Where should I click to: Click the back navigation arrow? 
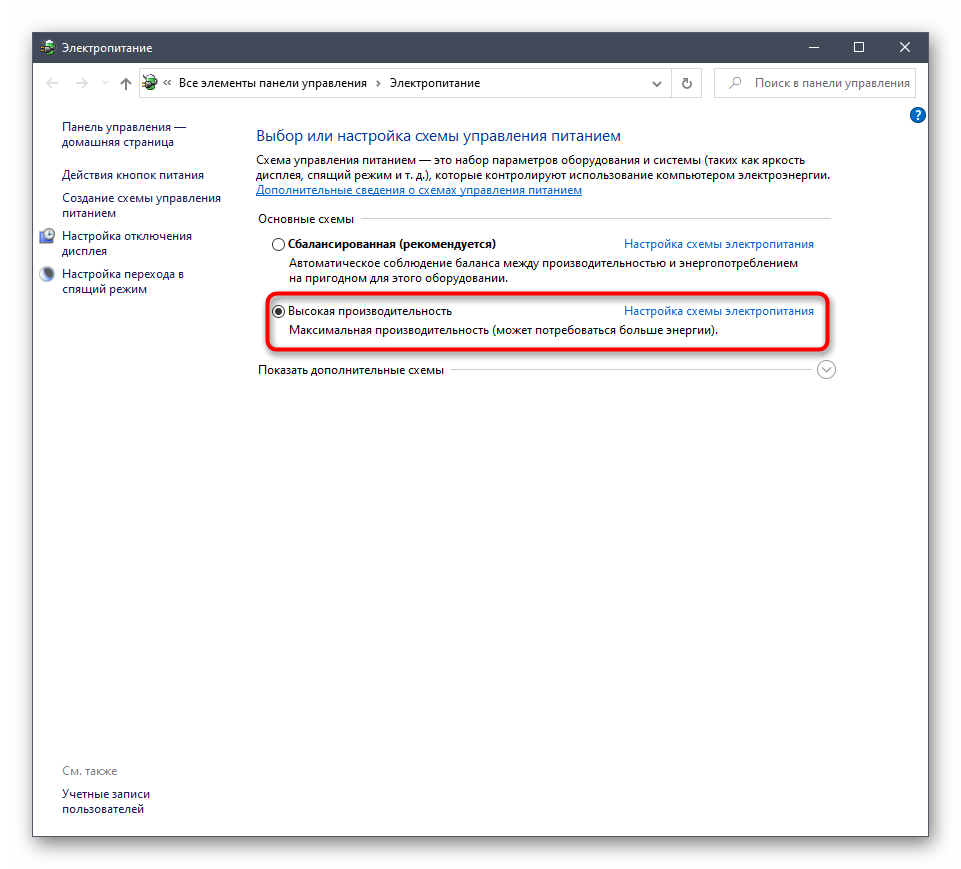pyautogui.click(x=52, y=84)
